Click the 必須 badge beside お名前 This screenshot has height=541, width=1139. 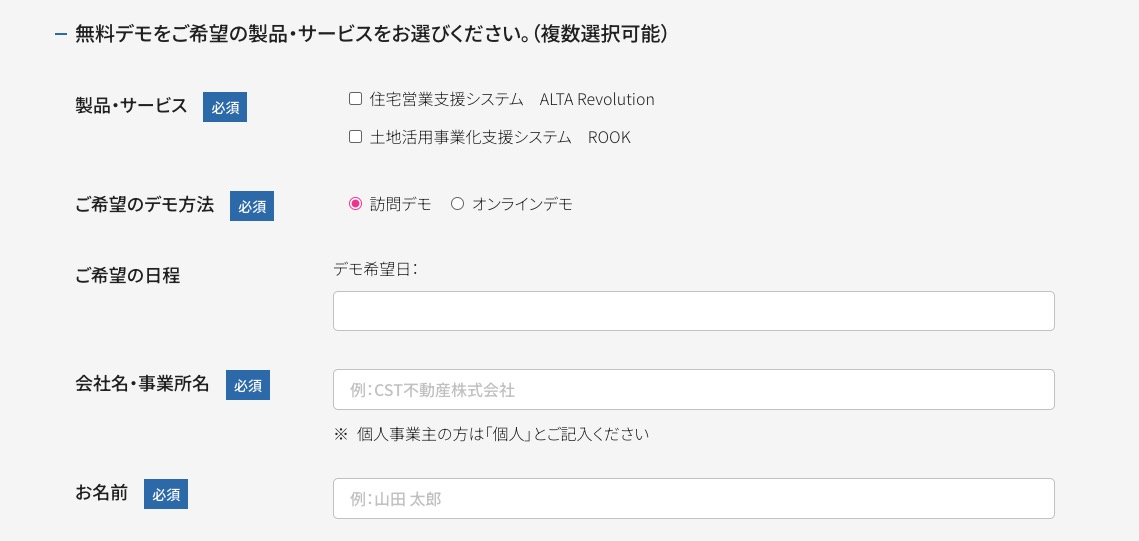click(166, 494)
